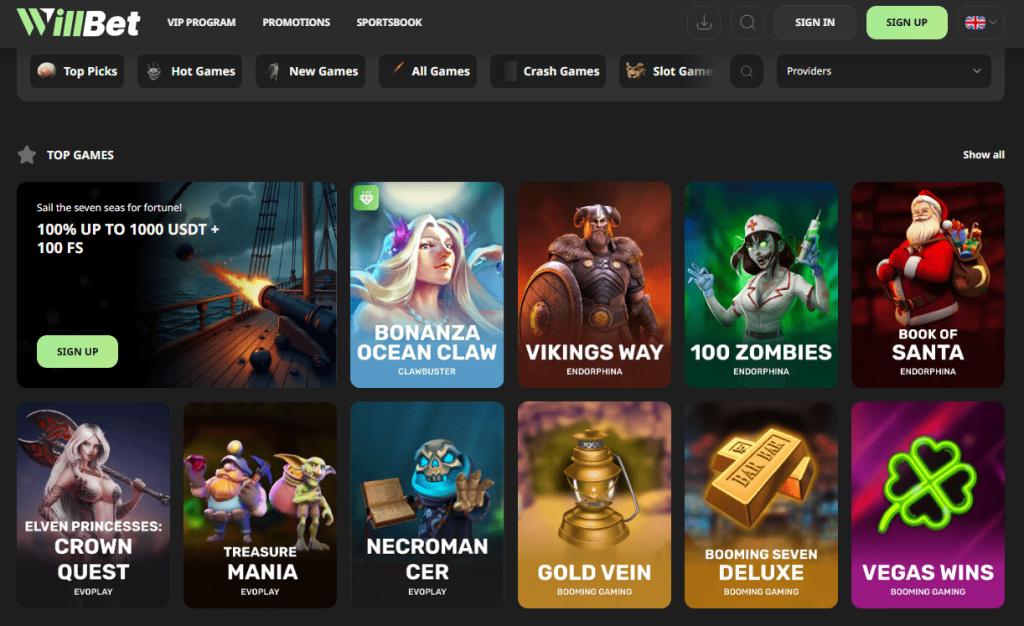Click the Top Picks category icon
1024x626 pixels.
[46, 70]
